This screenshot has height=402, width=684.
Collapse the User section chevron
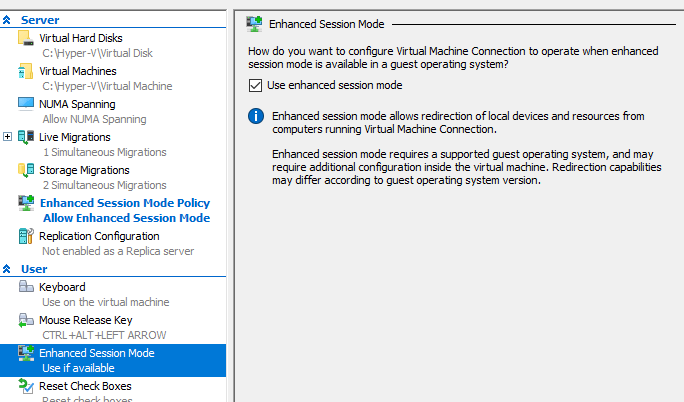tap(7, 269)
